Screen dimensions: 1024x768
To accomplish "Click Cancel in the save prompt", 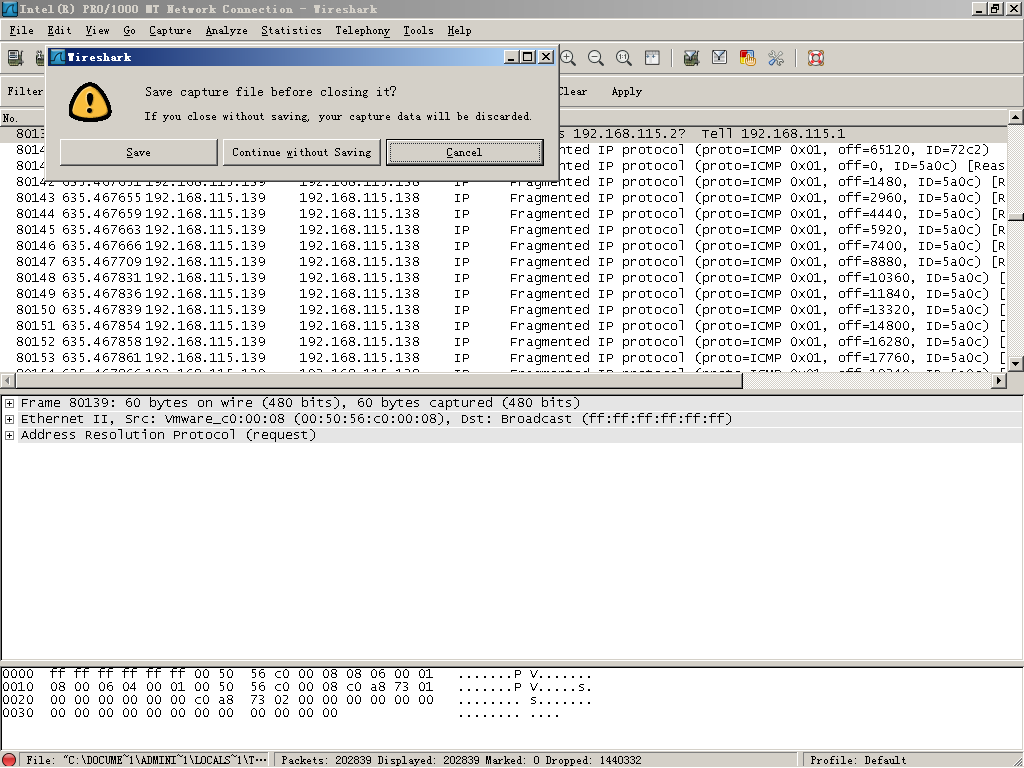I will point(464,152).
